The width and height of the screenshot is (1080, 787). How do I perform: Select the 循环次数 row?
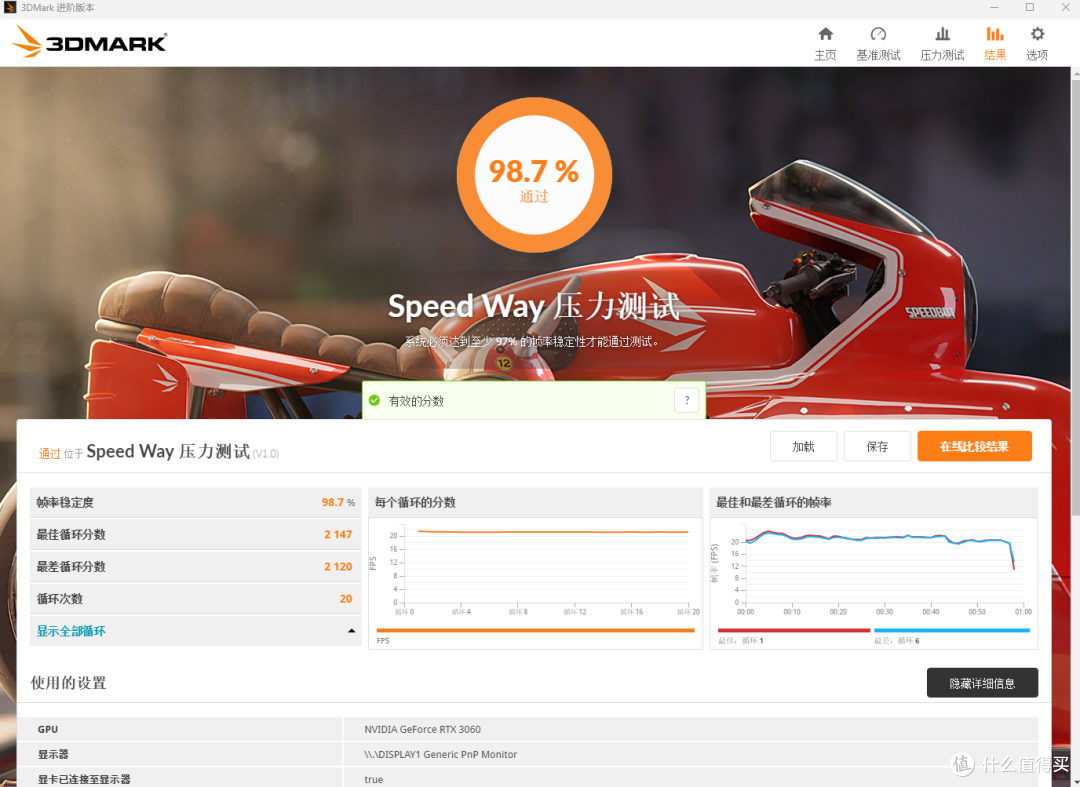click(196, 598)
